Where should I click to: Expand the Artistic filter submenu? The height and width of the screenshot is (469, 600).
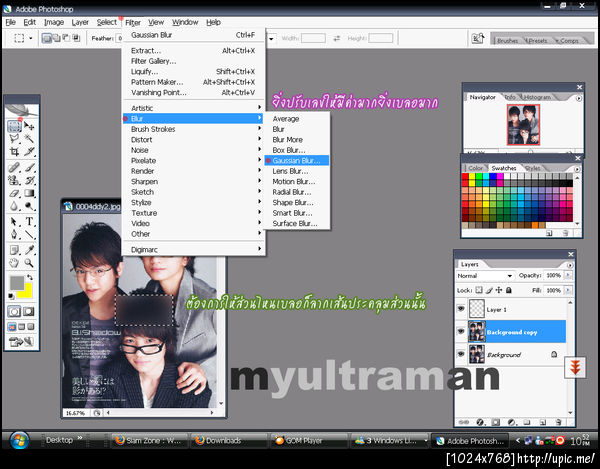[x=193, y=108]
